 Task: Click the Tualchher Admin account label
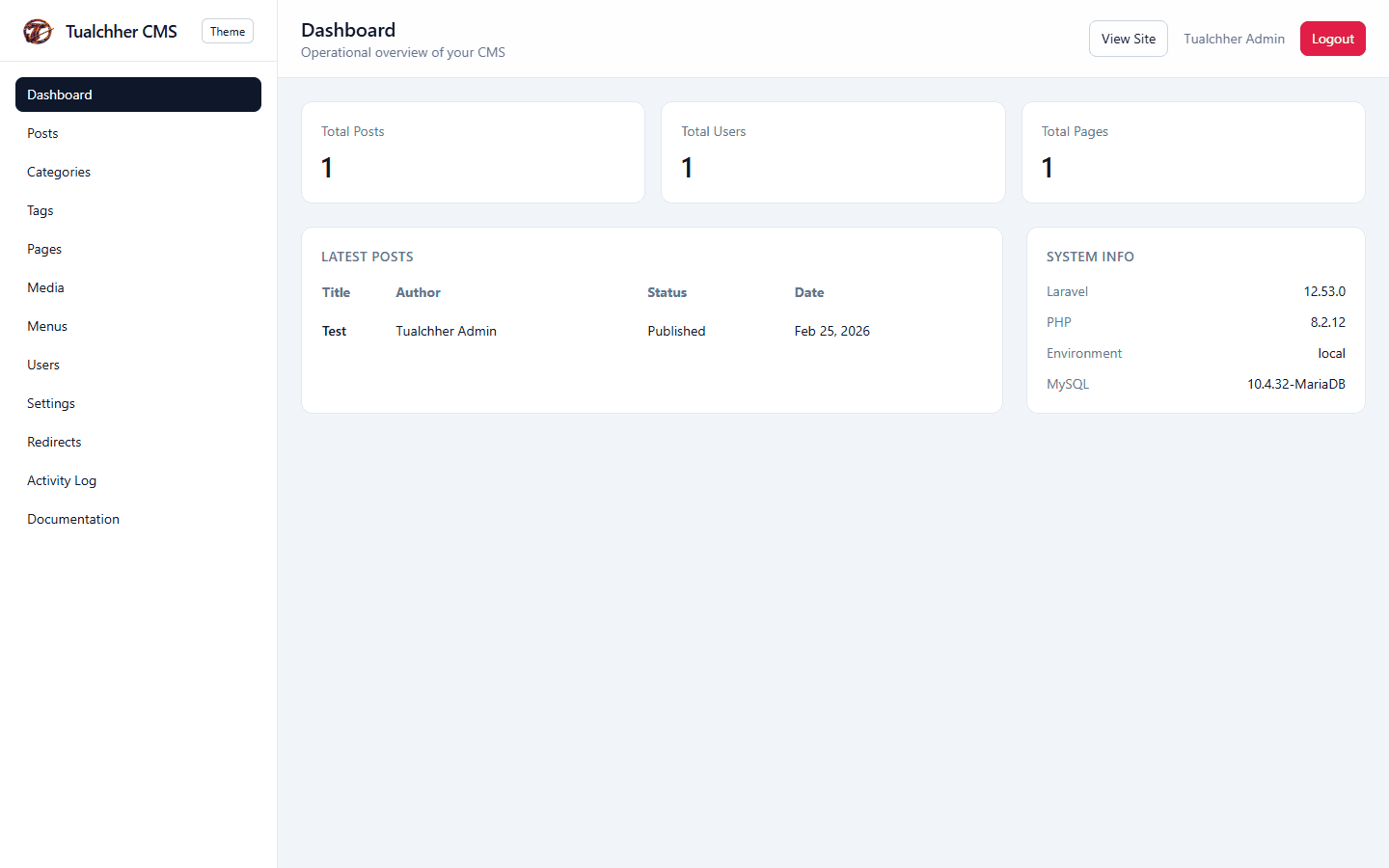point(1234,39)
